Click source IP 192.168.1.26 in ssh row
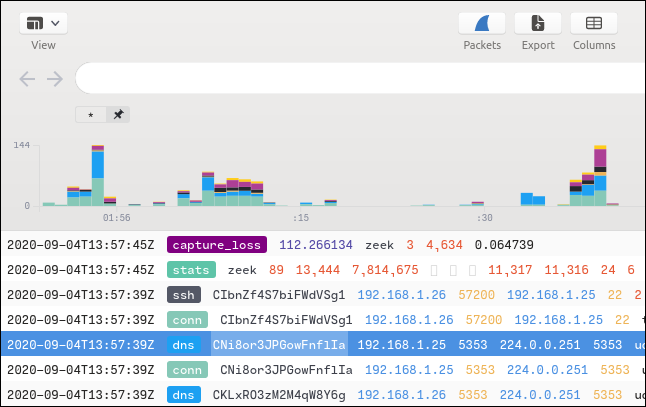This screenshot has height=407, width=646. click(402, 295)
